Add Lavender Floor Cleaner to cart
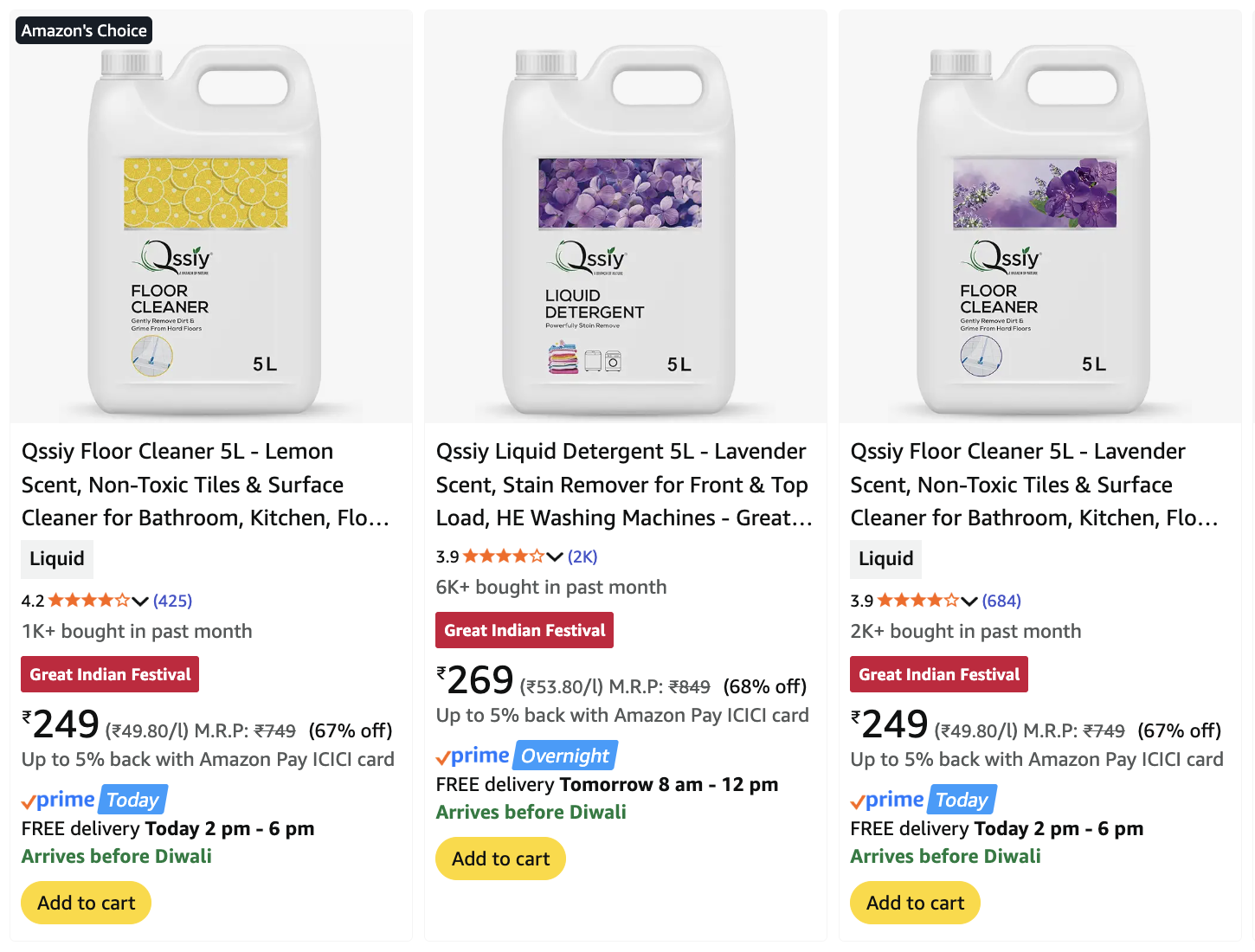 click(x=915, y=903)
